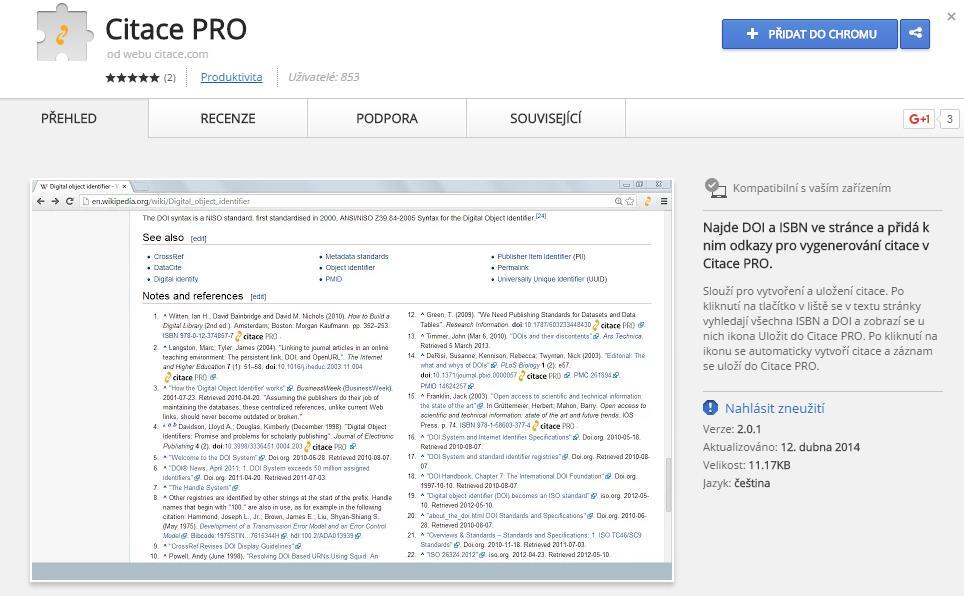The image size is (964, 596).
Task: Click the +1 count bubble showing 3
Action: pos(949,119)
